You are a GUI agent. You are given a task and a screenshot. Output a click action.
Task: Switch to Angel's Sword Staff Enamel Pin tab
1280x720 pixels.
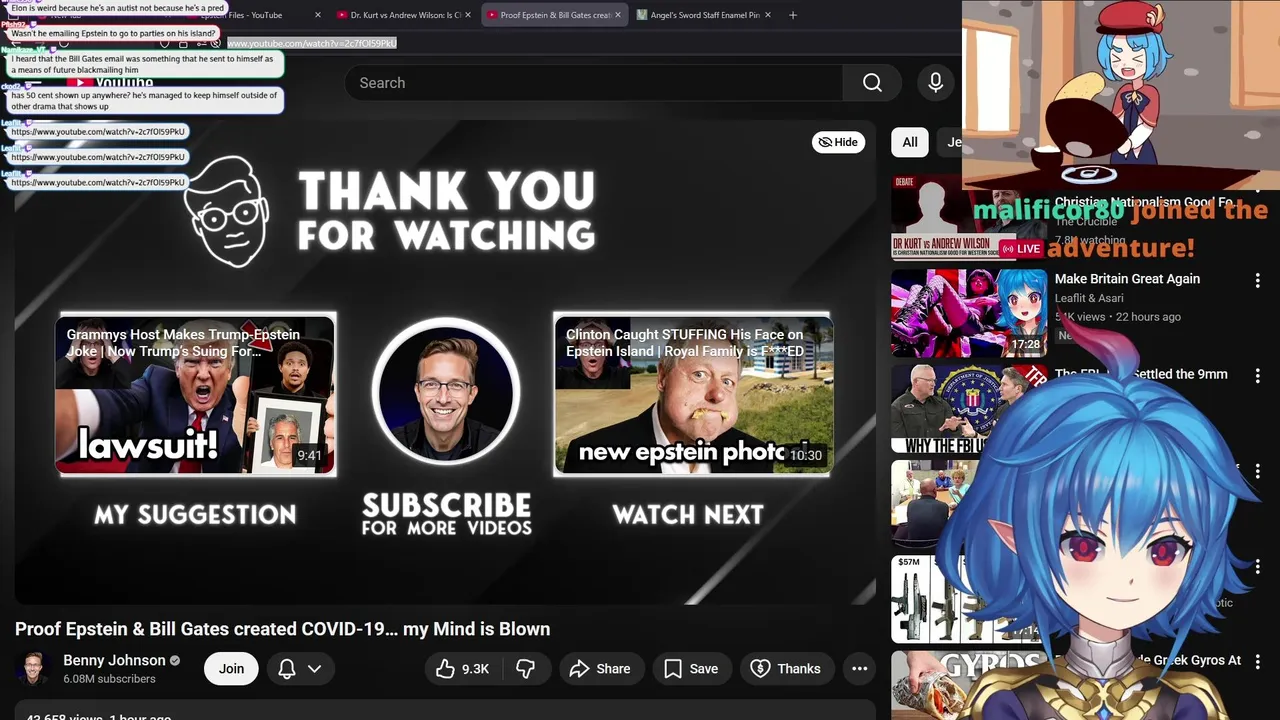[x=705, y=15]
